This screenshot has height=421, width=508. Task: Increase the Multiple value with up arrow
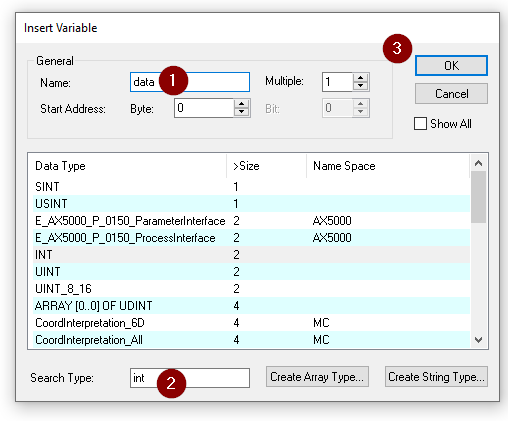tap(360, 78)
